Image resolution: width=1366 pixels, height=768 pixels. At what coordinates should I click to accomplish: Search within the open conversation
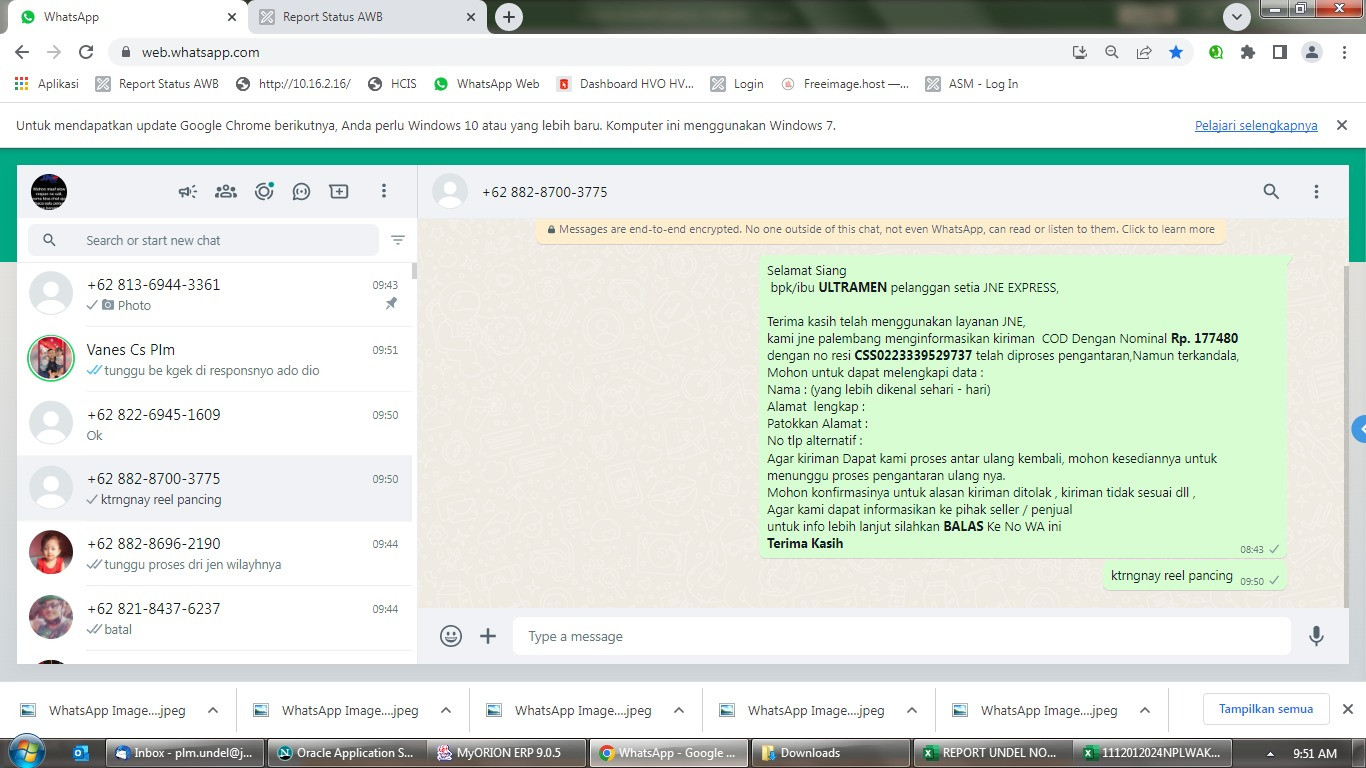point(1271,191)
